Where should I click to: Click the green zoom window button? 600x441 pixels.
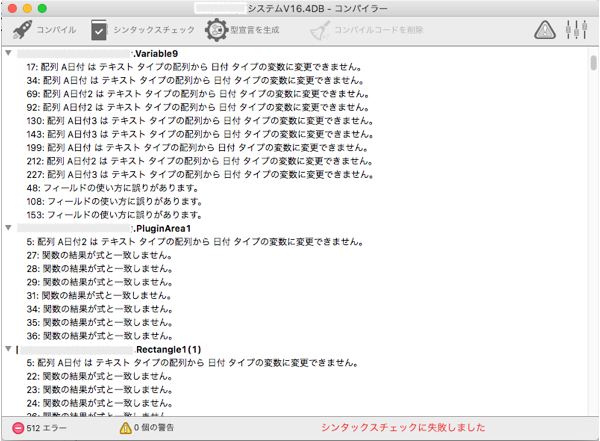(x=42, y=8)
